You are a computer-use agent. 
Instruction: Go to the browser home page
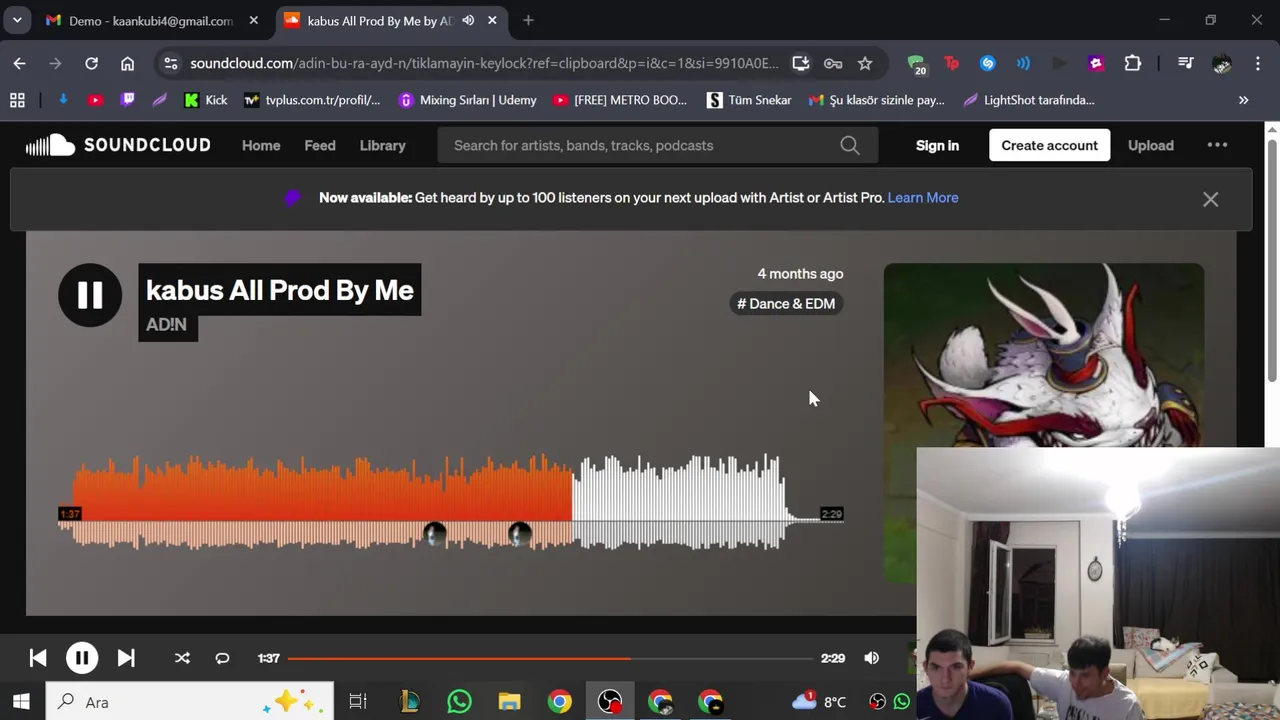tap(127, 63)
